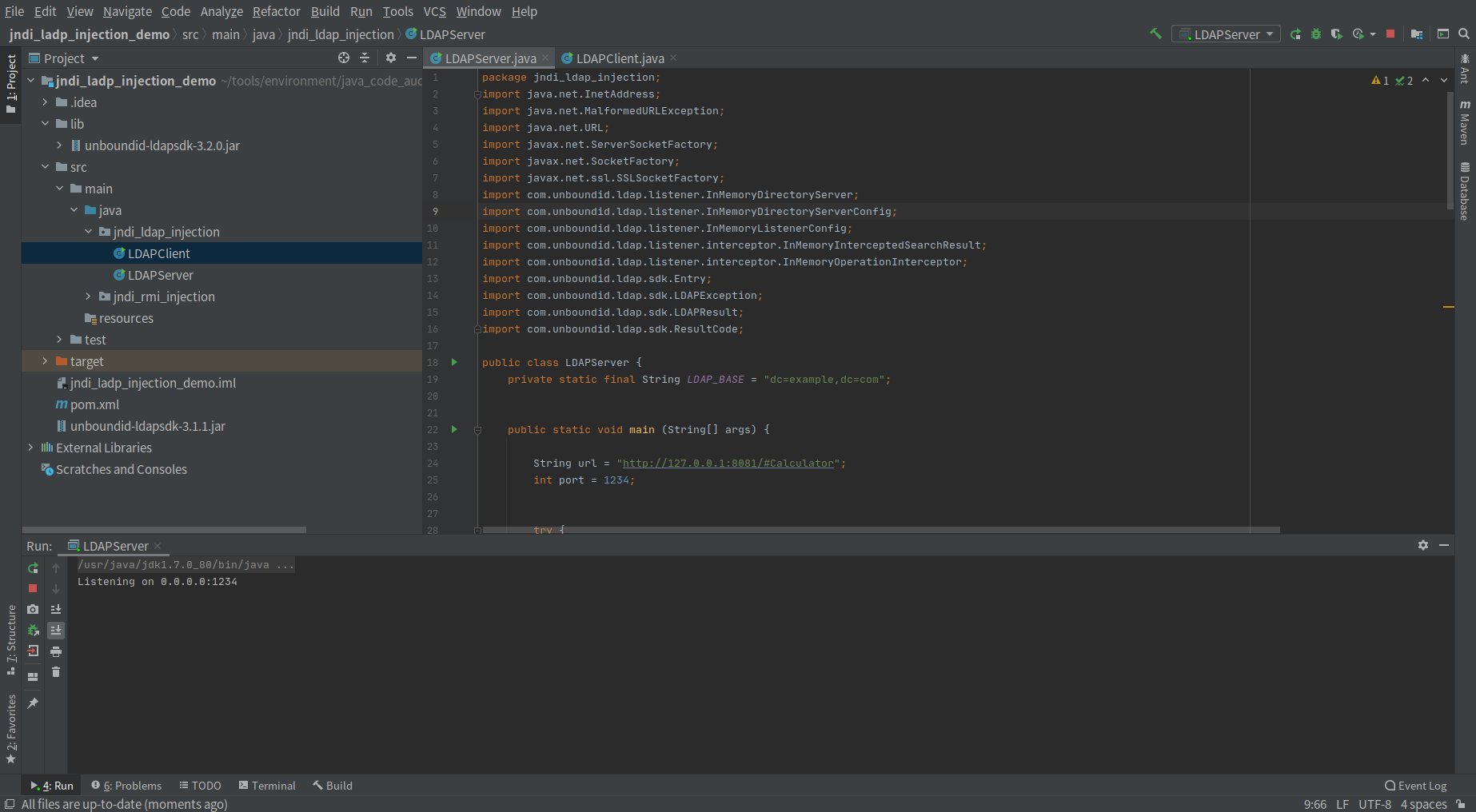Viewport: 1476px width, 812px height.
Task: Open Project panel settings gear
Action: [x=391, y=58]
